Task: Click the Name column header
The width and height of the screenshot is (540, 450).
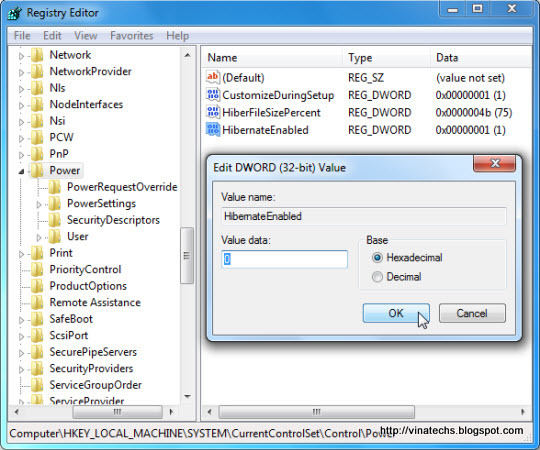Action: point(272,57)
